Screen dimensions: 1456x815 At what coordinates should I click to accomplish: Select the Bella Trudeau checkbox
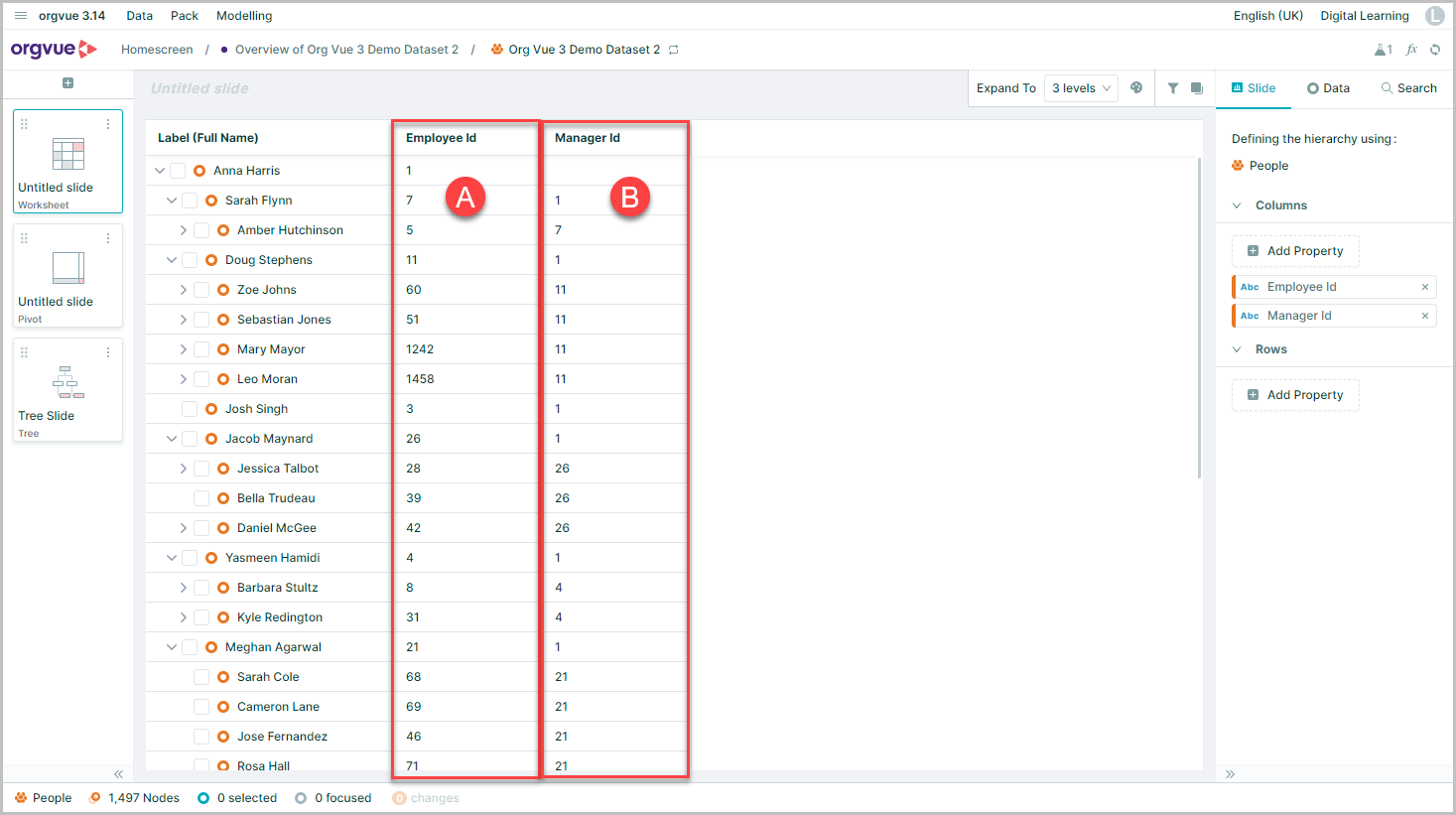click(201, 498)
